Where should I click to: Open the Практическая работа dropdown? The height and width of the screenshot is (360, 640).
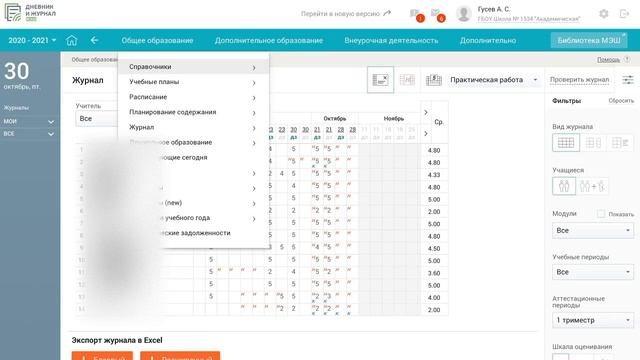(x=494, y=80)
